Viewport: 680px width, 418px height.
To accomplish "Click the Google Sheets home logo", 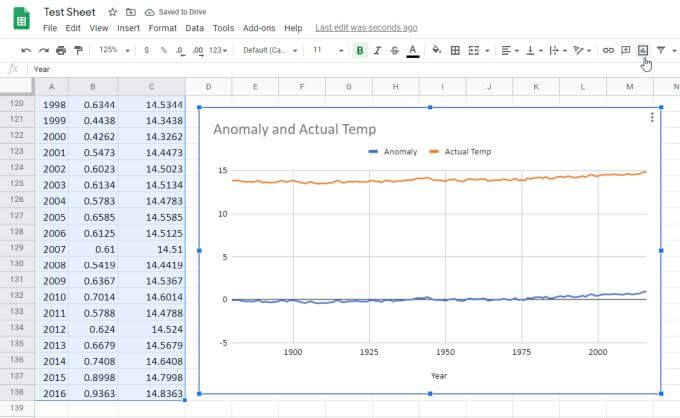I will pos(21,20).
